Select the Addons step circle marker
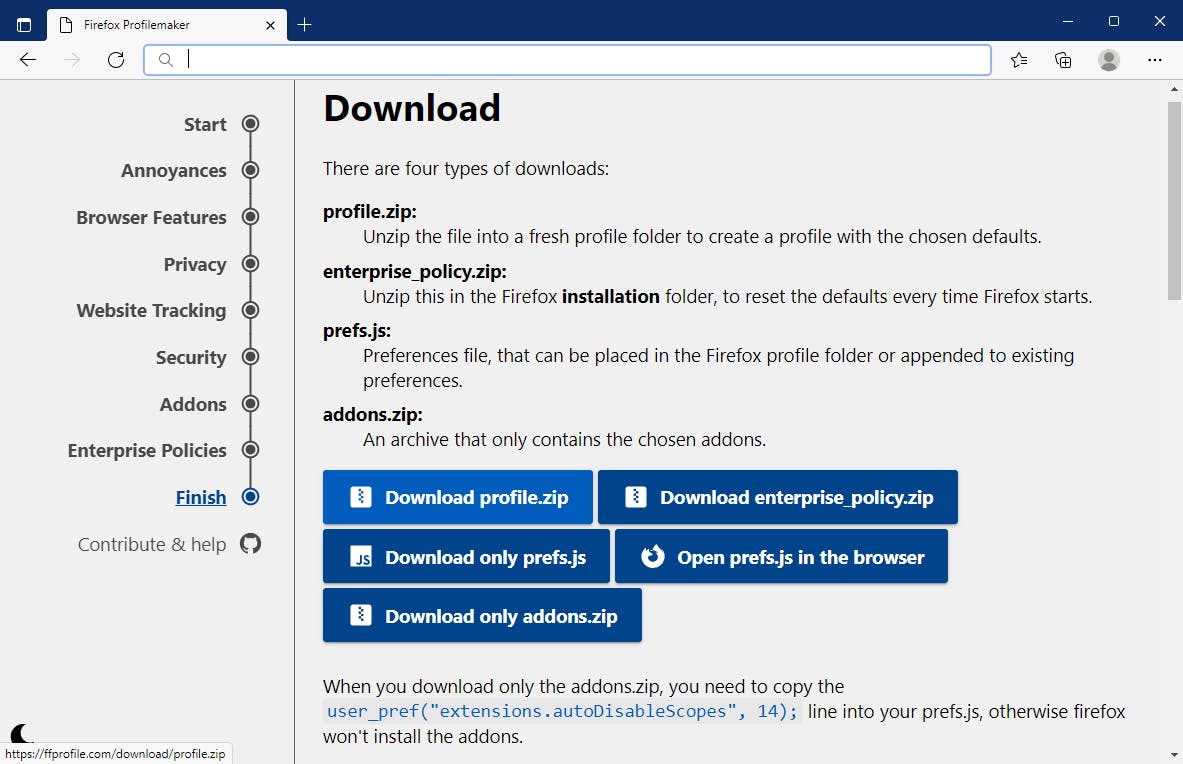Viewport: 1183px width, 764px height. 250,403
